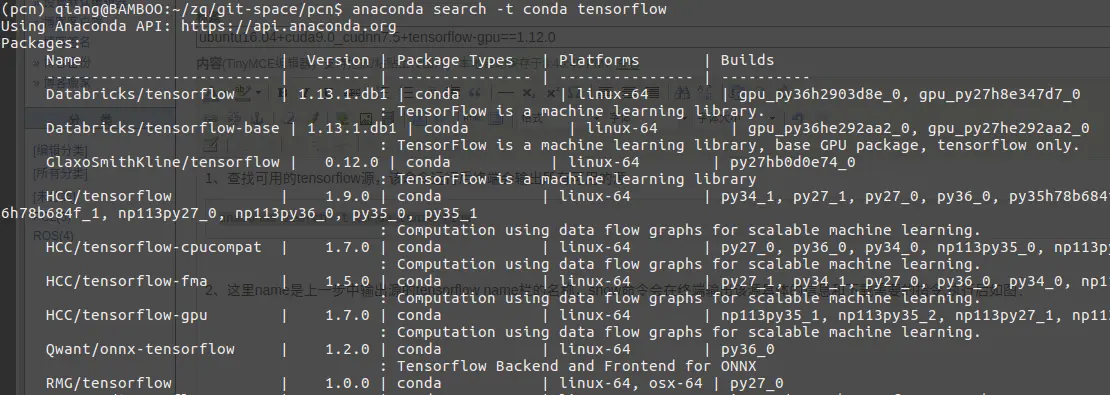The image size is (1110, 395).
Task: Click build 'gpu_py27he292aa2_0'
Action: click(x=1009, y=128)
